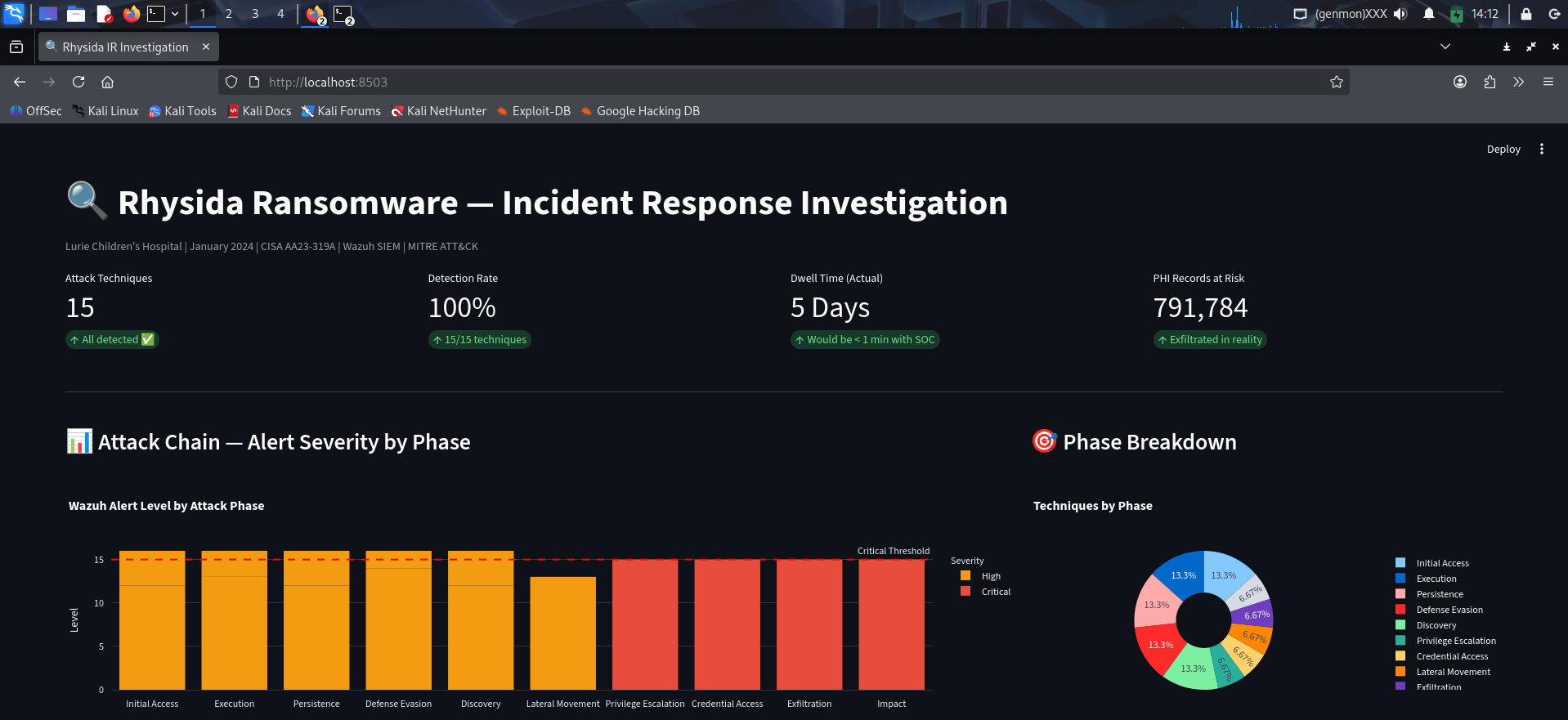The image size is (1568, 720).
Task: Open the Kali Linux bookmark
Action: (x=105, y=111)
